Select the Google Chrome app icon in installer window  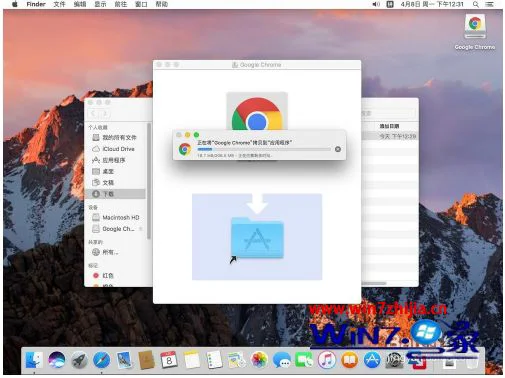click(257, 111)
